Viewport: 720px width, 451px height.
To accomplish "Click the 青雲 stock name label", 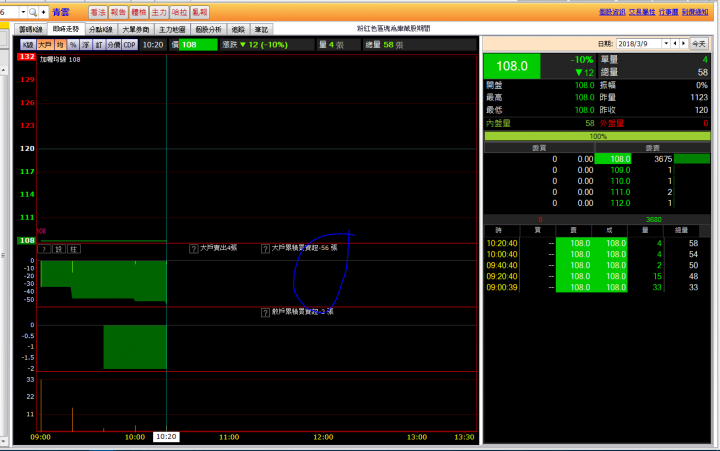I will 61,12.
